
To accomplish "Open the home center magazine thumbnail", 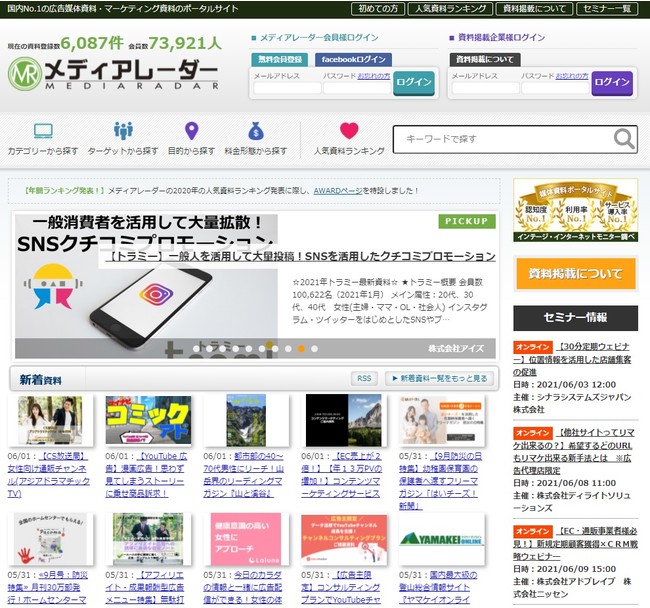I will (50, 539).
